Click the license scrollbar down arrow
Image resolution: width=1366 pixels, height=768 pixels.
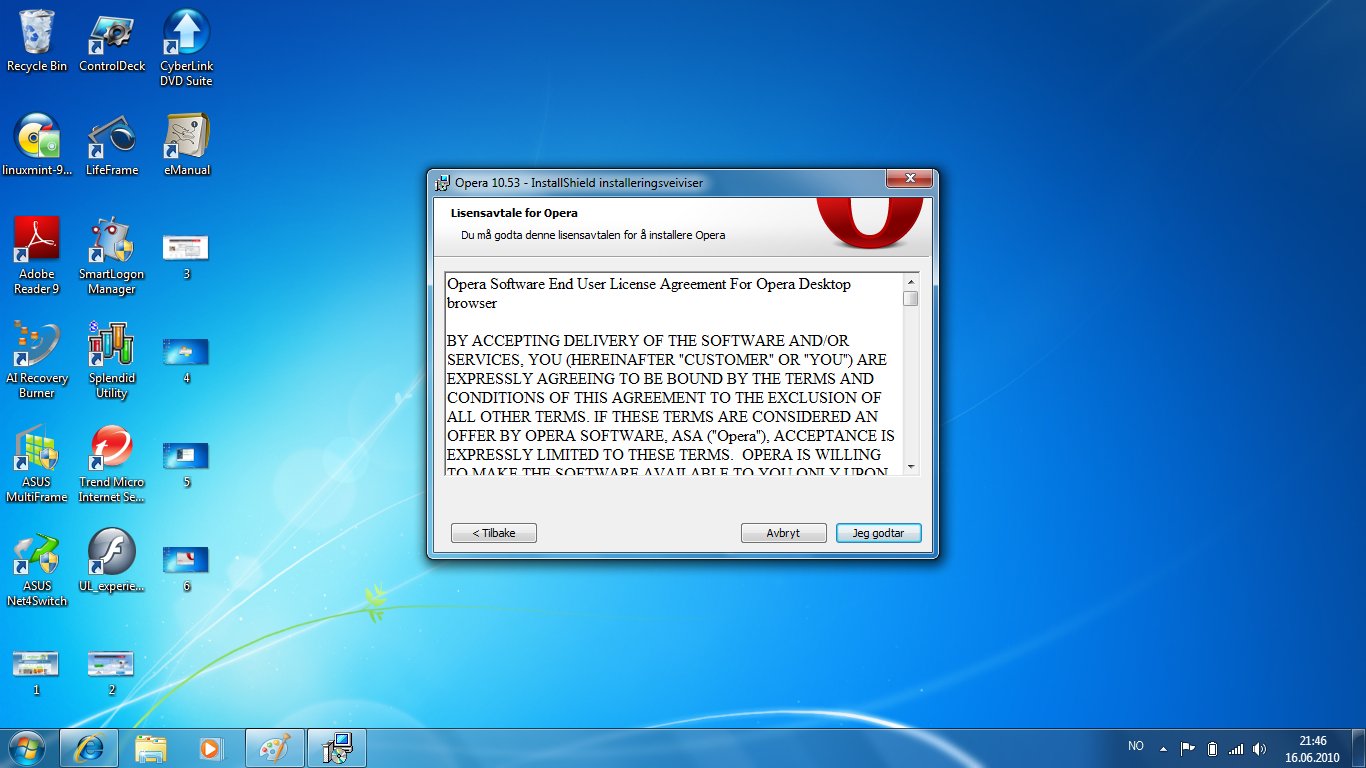point(910,466)
